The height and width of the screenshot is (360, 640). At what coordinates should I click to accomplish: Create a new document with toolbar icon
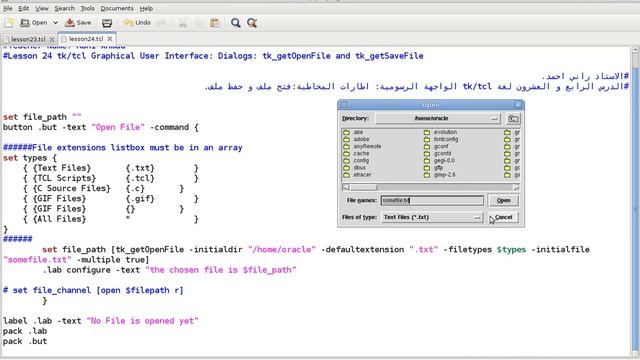pos(9,23)
